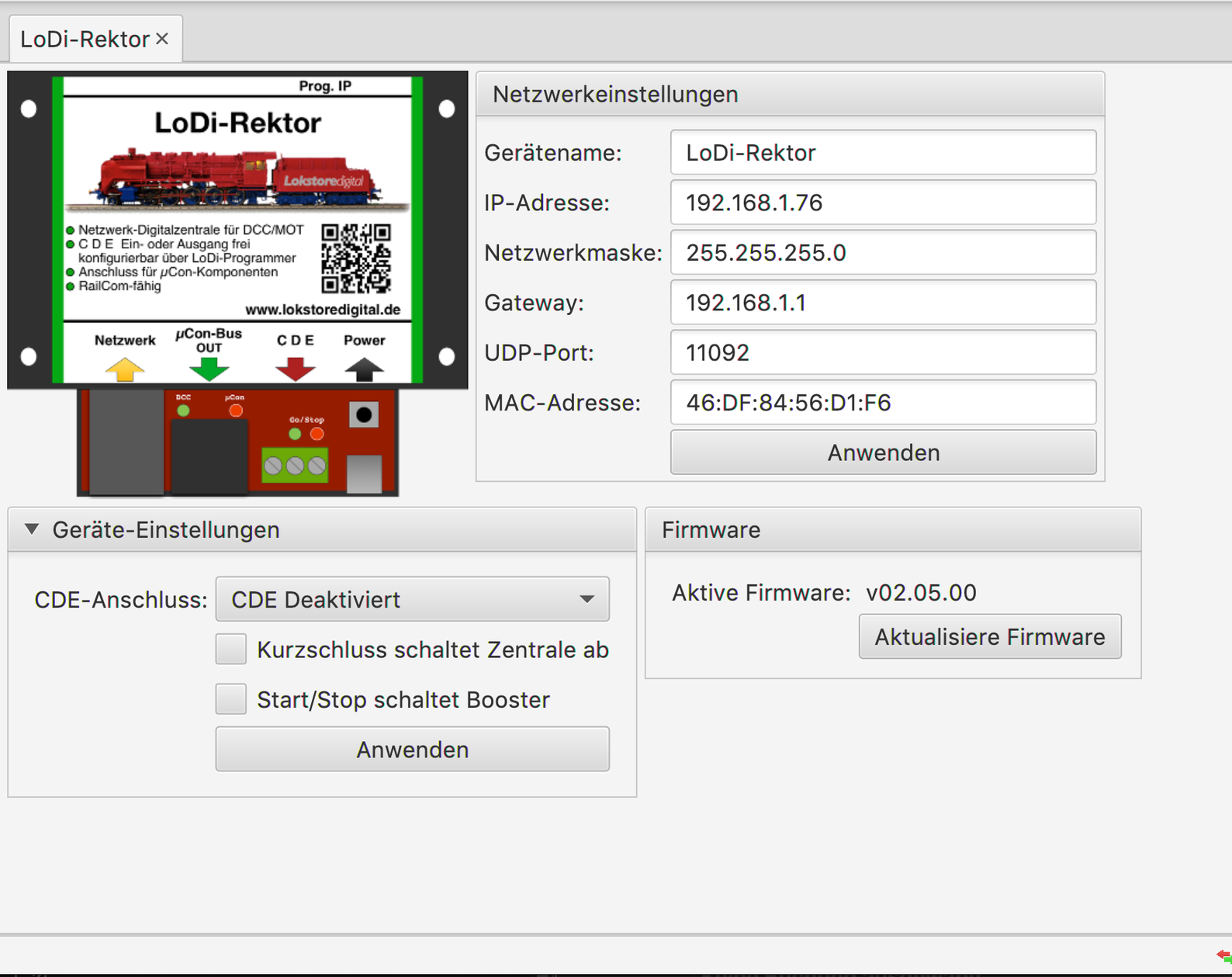Click the Gateway field 192.168.1.1
1232x977 pixels.
883,303
